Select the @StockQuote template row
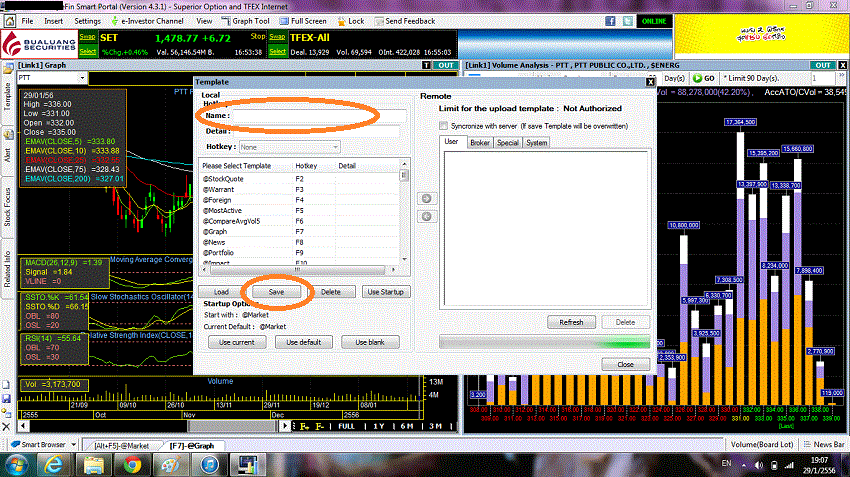The width and height of the screenshot is (850, 477). [x=299, y=179]
